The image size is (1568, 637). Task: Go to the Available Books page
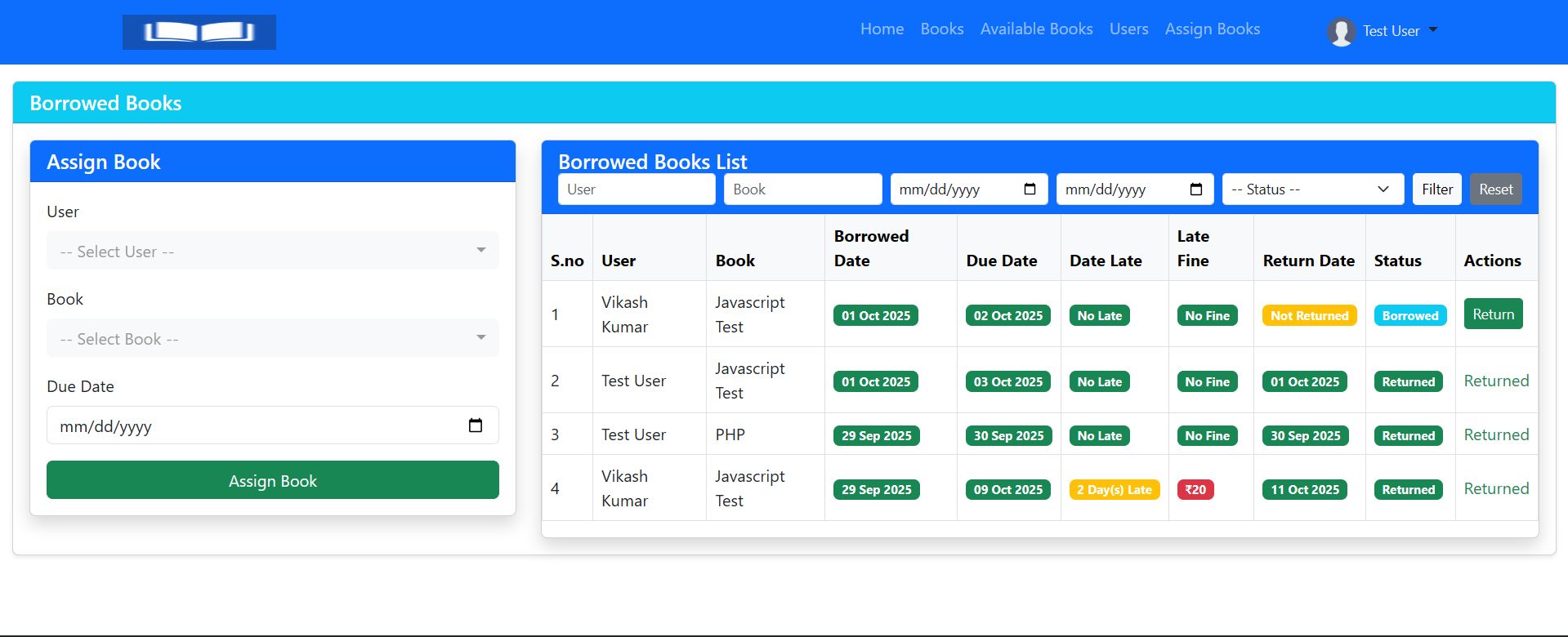(x=1036, y=29)
